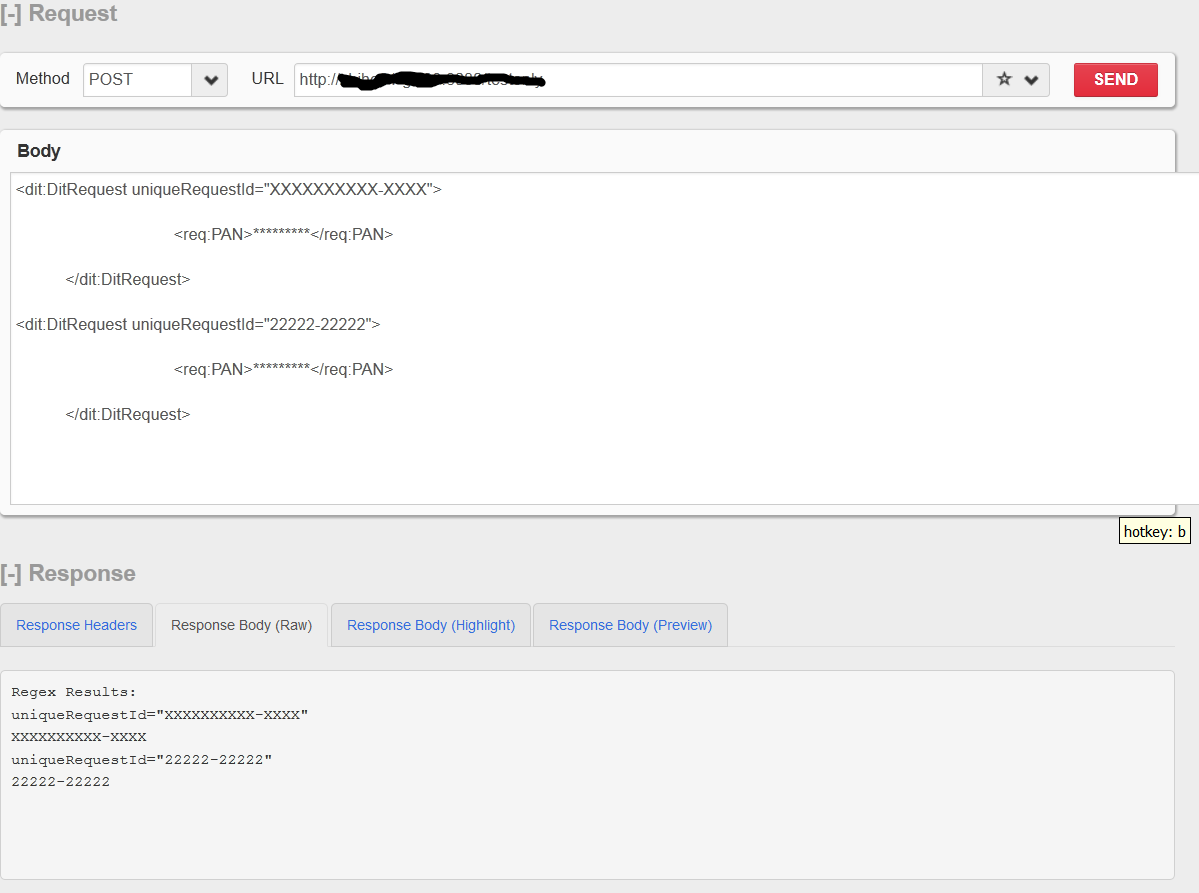Click the [-] Request title text
1199x893 pixels.
[x=60, y=14]
